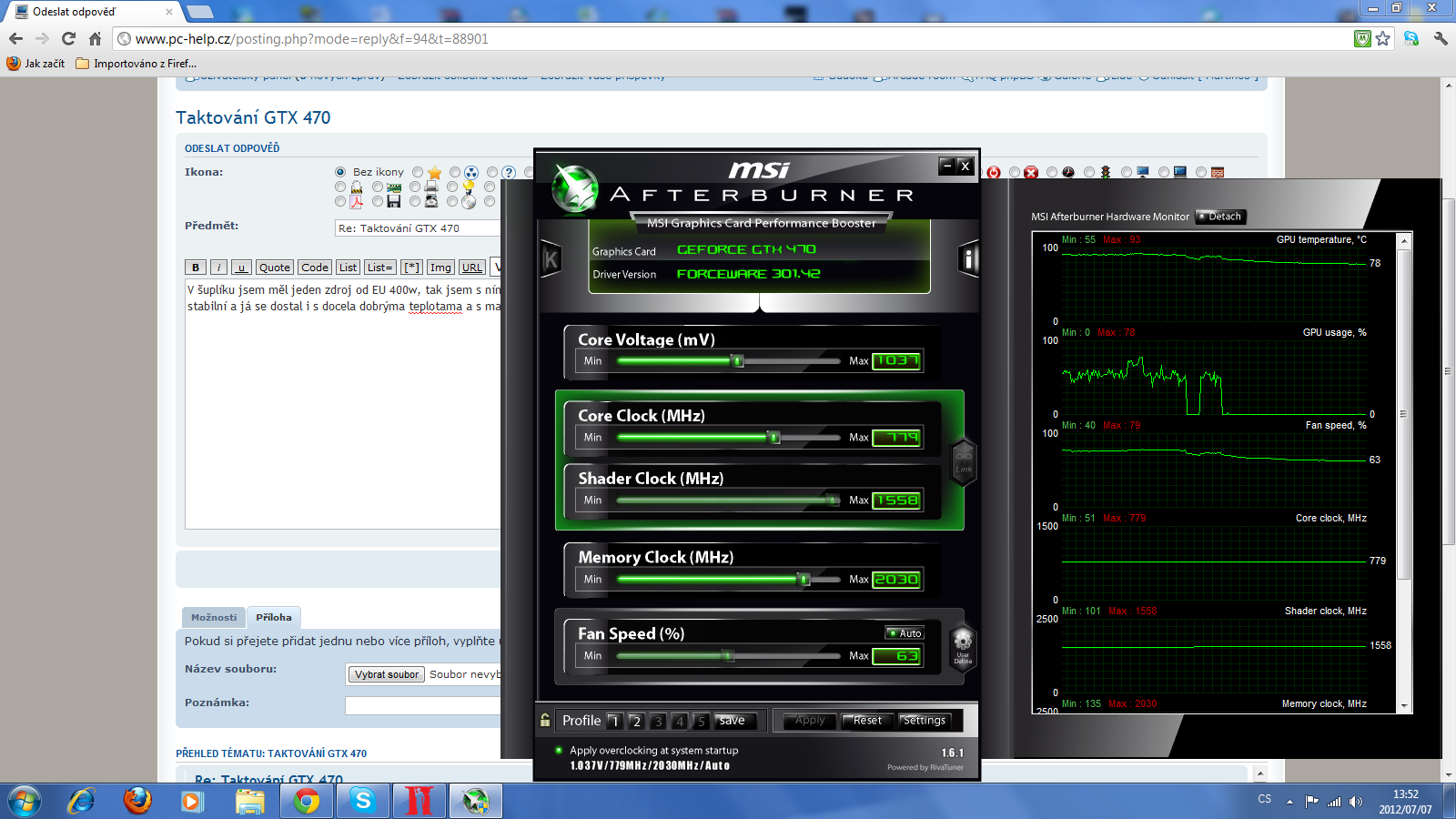Select the star icon radio button
Viewport: 1456px width, 819px height.
pos(418,172)
